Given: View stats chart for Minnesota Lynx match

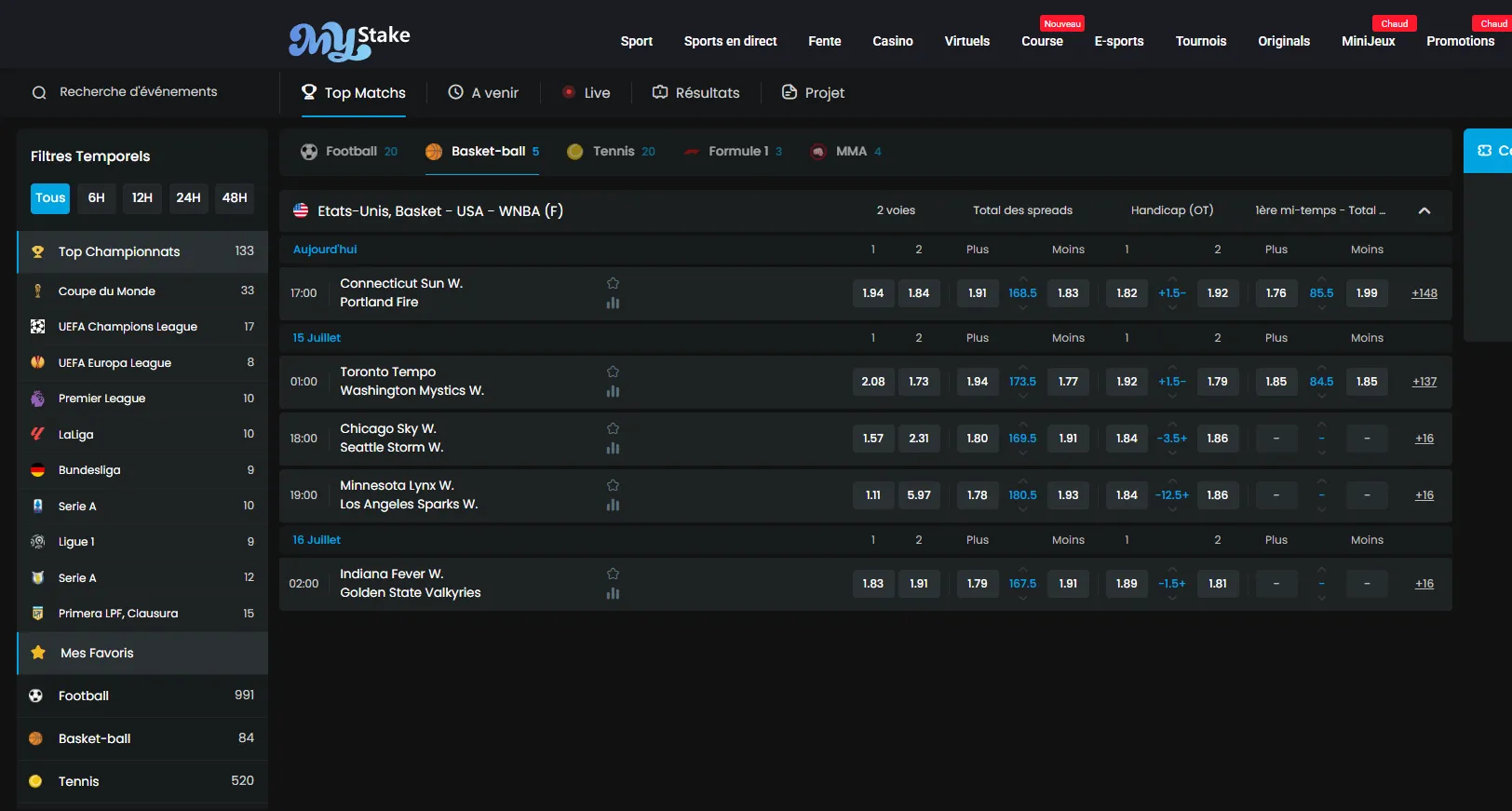Looking at the screenshot, I should point(613,505).
